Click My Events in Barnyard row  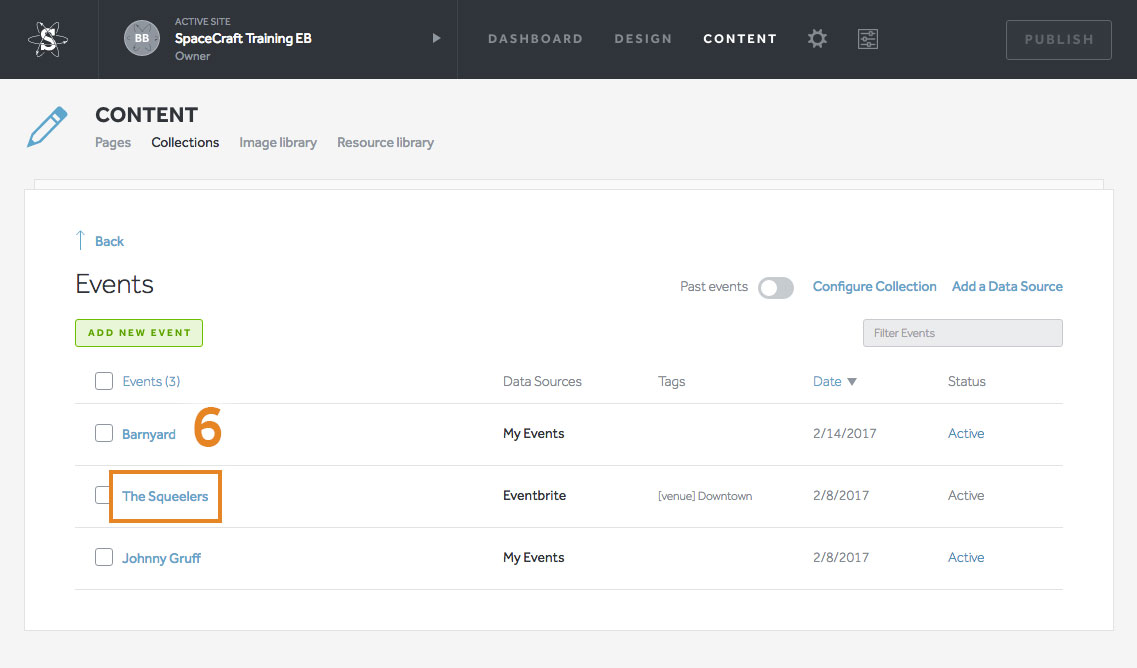click(x=534, y=434)
